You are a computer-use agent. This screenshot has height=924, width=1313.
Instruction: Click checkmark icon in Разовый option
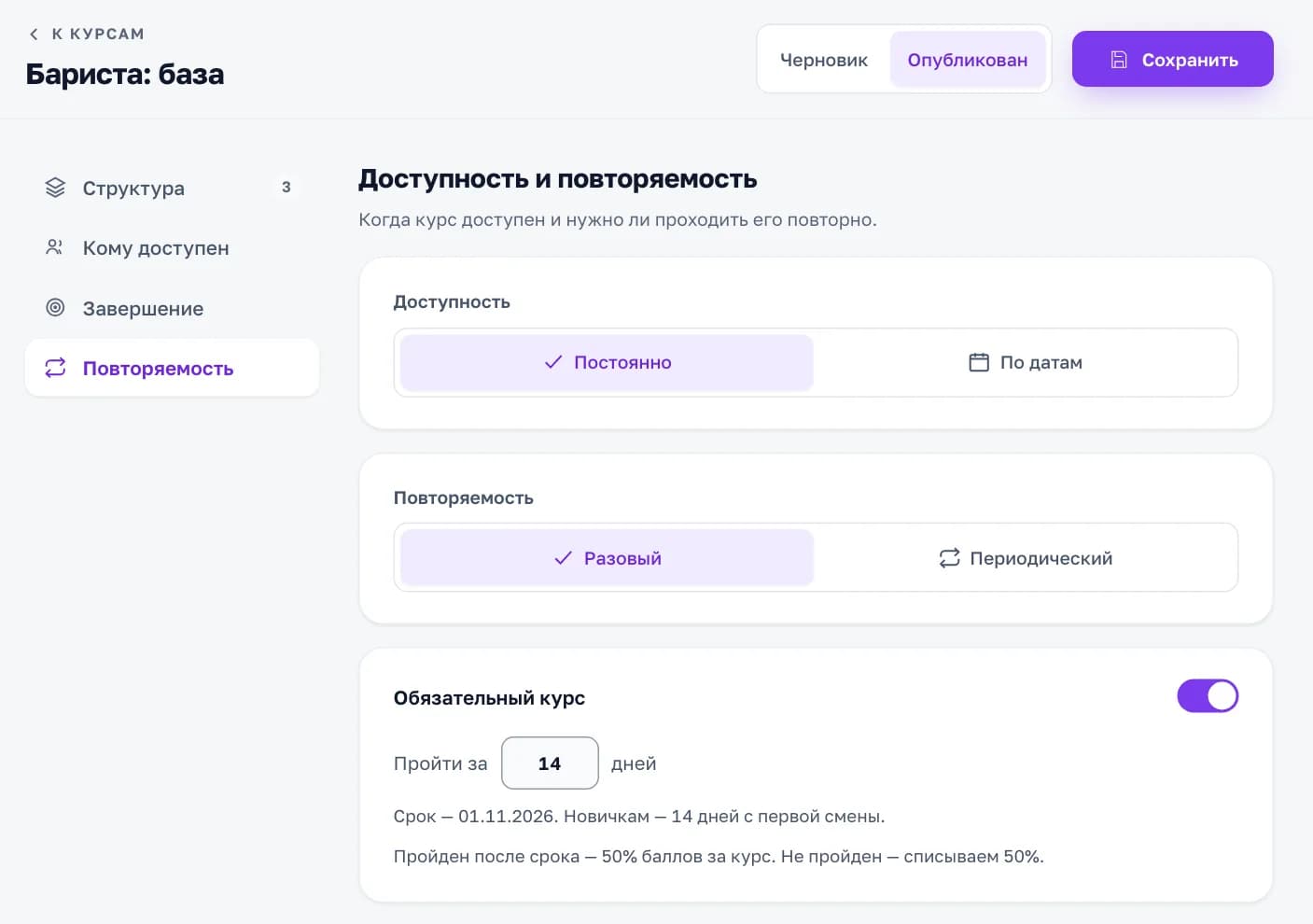coord(563,558)
